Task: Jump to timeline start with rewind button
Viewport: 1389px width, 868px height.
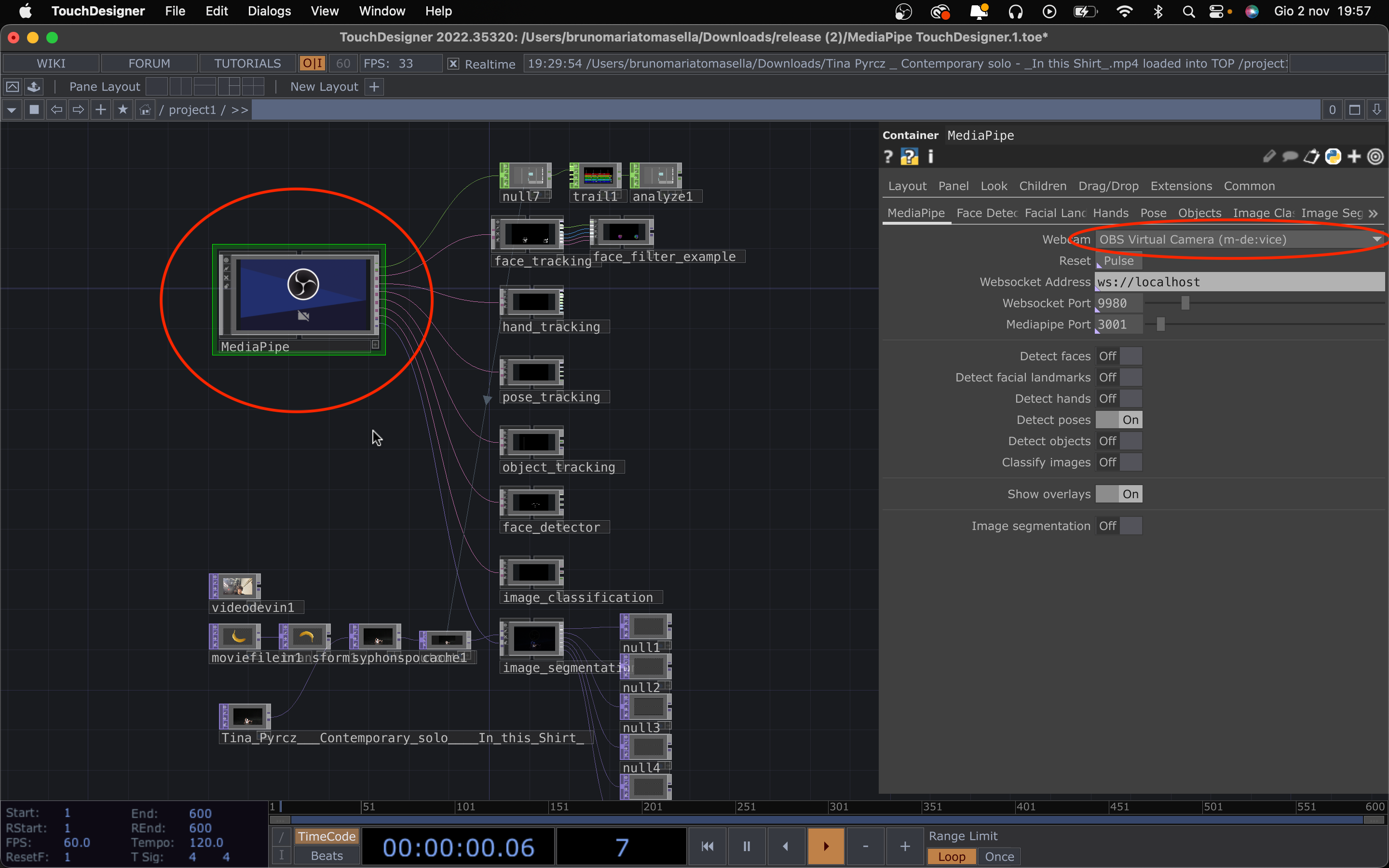Action: [707, 846]
